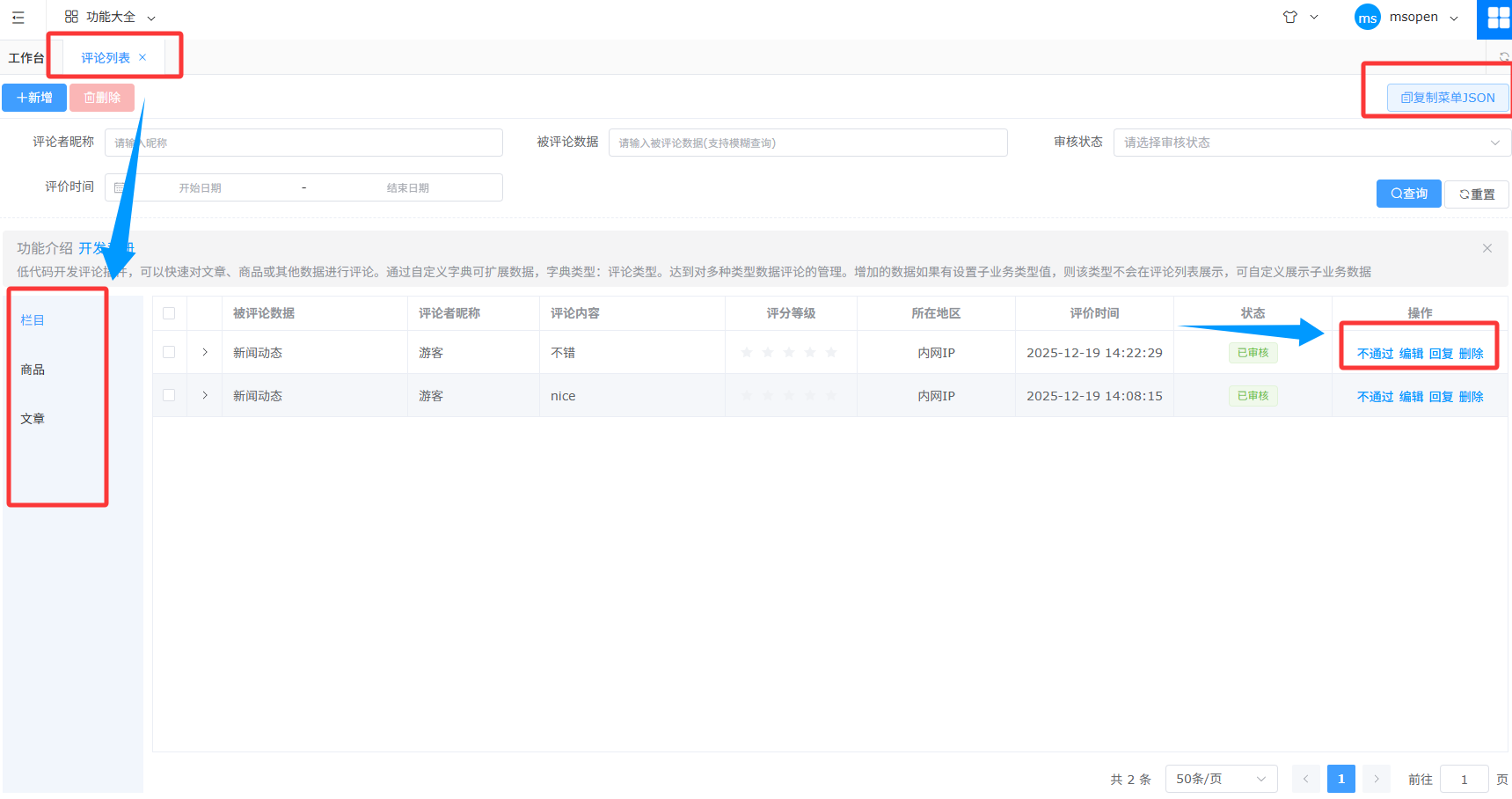Switch to the 工作台 tab

(x=26, y=58)
